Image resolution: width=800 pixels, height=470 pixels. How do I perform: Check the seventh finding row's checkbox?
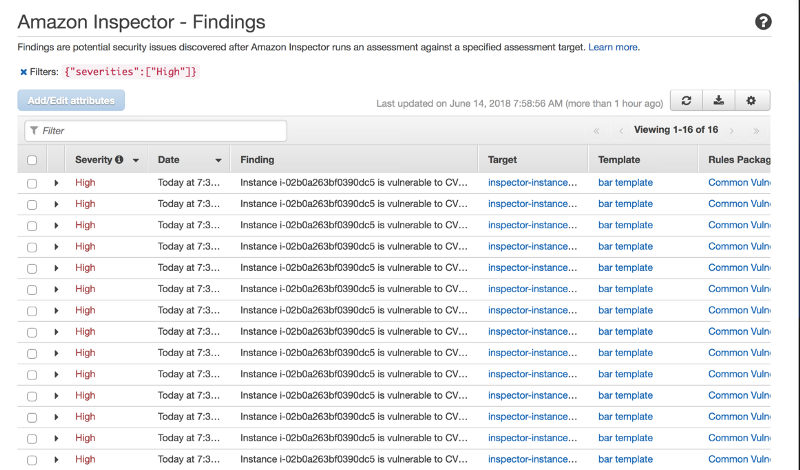click(x=32, y=311)
